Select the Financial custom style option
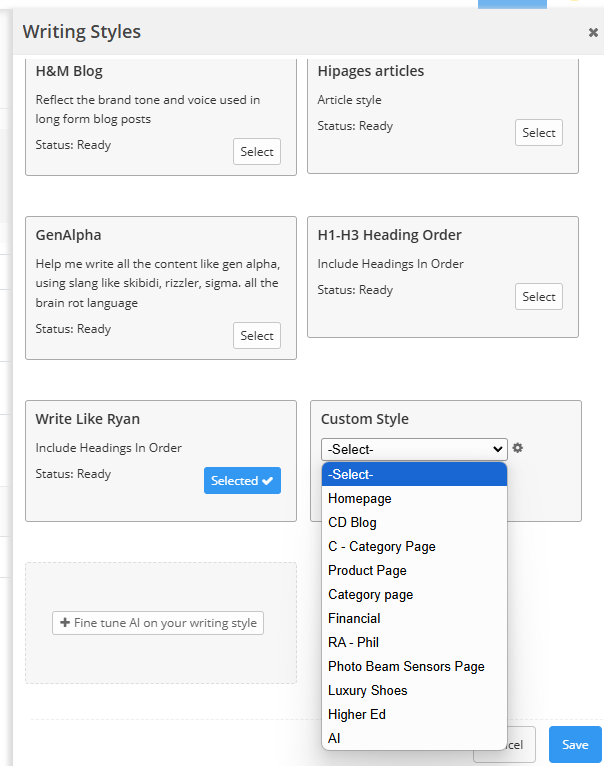604x766 pixels. tap(354, 618)
